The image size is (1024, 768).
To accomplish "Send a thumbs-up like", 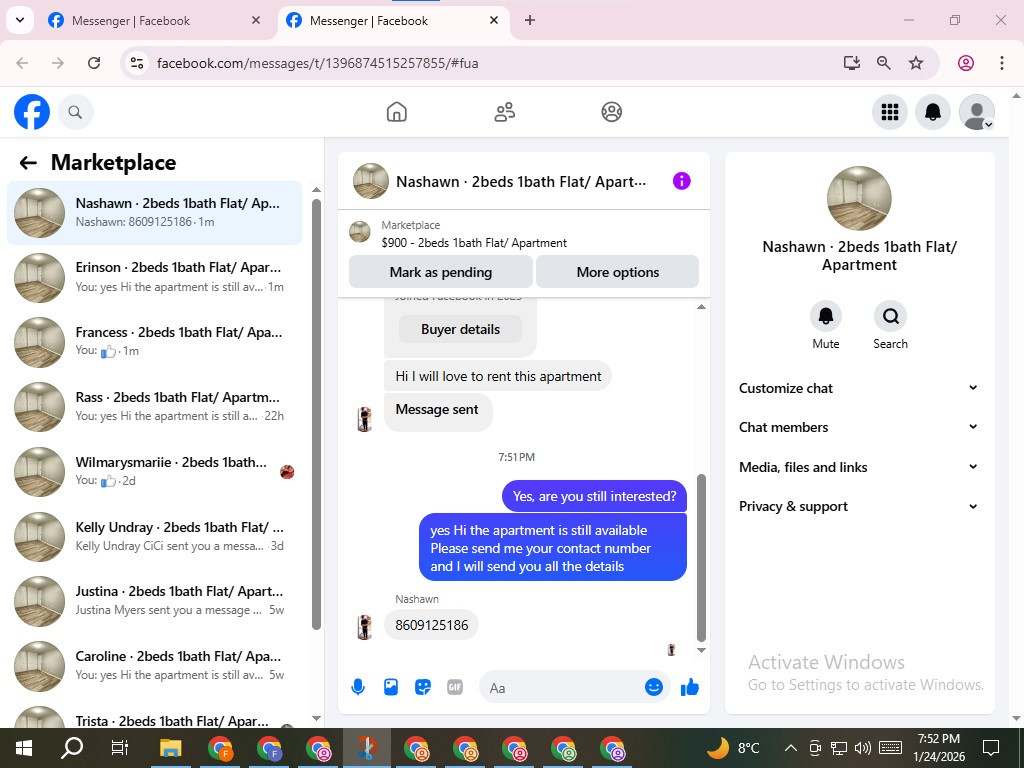I will tap(690, 687).
